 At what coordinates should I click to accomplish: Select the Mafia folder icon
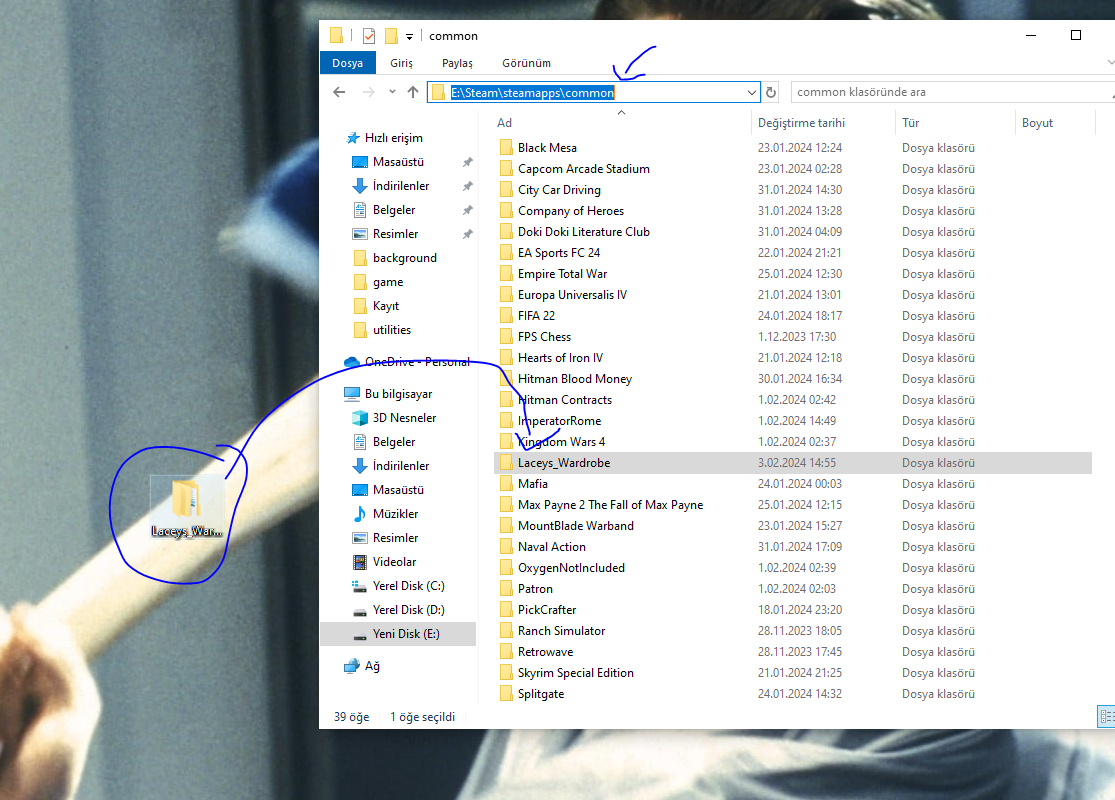[x=506, y=484]
